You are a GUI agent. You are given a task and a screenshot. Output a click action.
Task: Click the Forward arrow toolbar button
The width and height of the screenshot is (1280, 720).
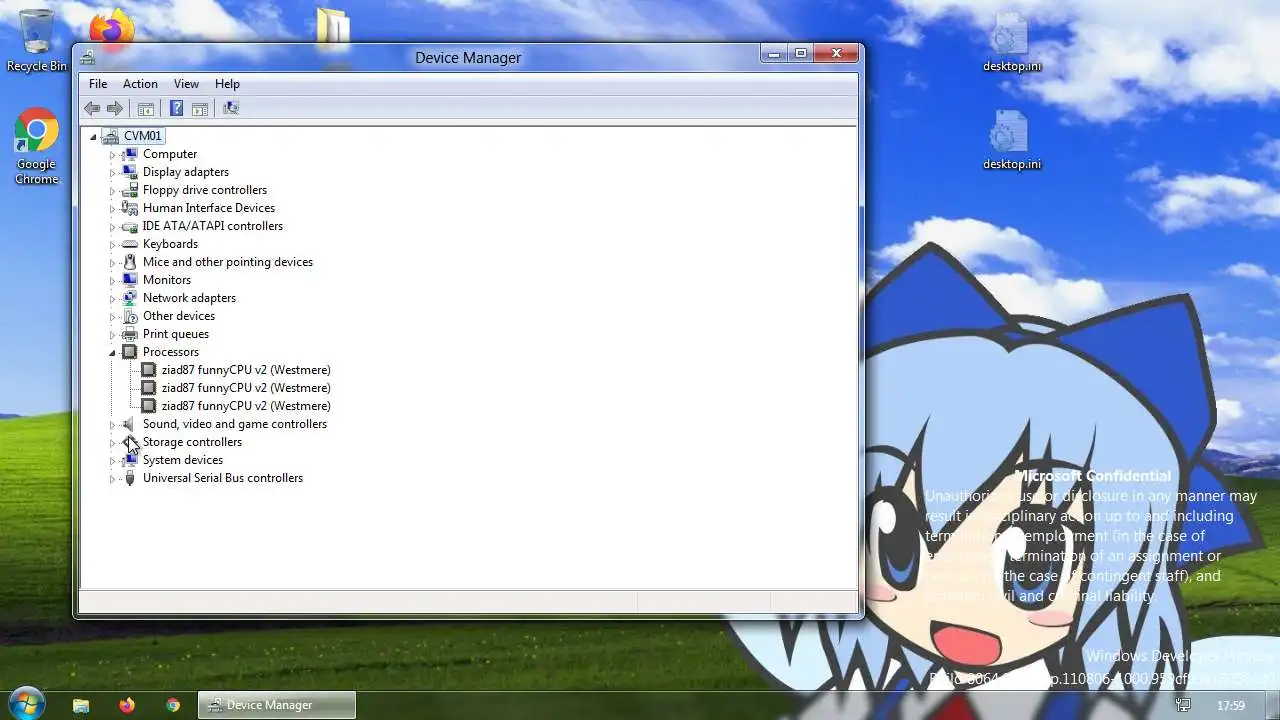click(x=115, y=108)
